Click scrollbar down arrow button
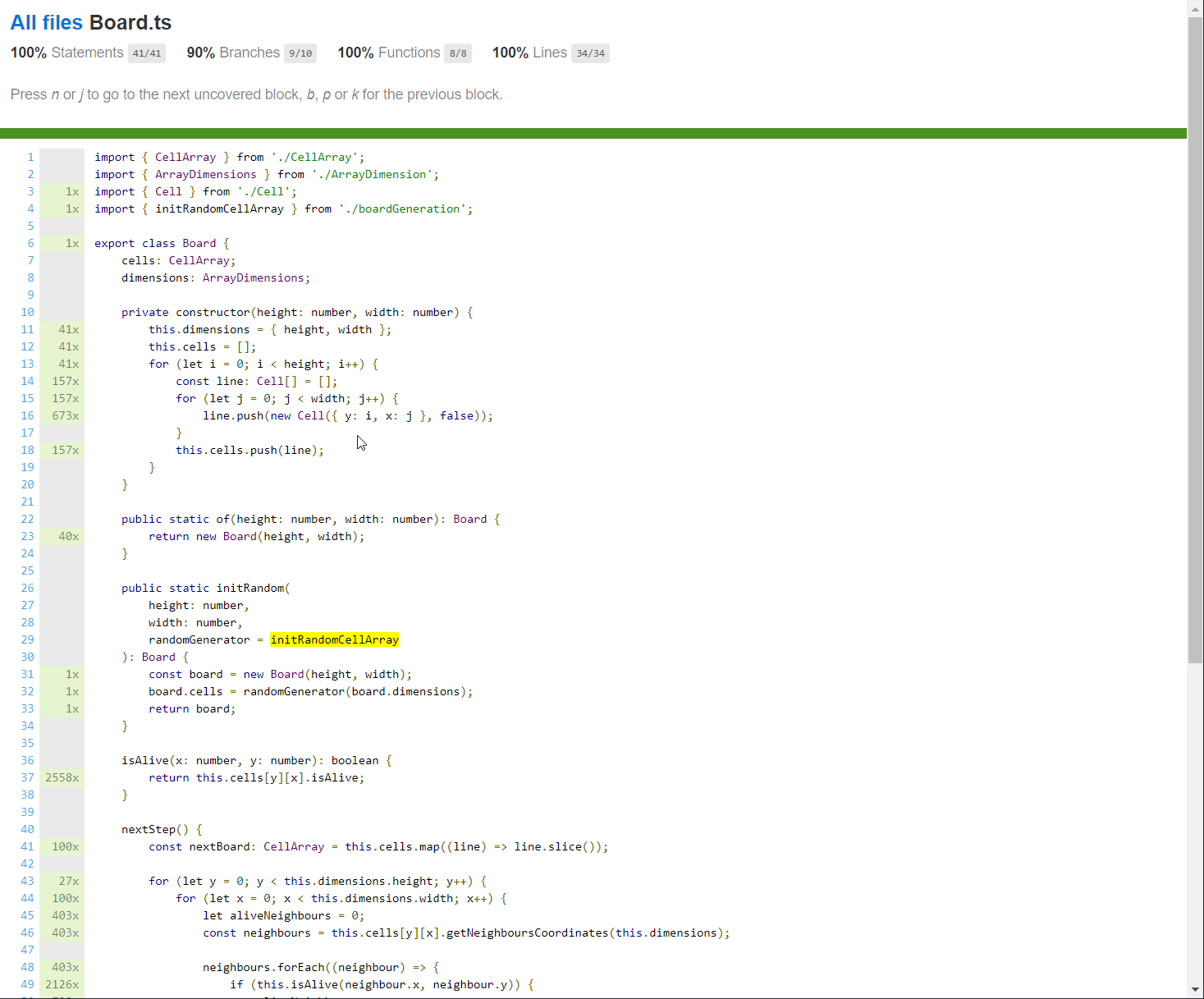 click(1196, 990)
